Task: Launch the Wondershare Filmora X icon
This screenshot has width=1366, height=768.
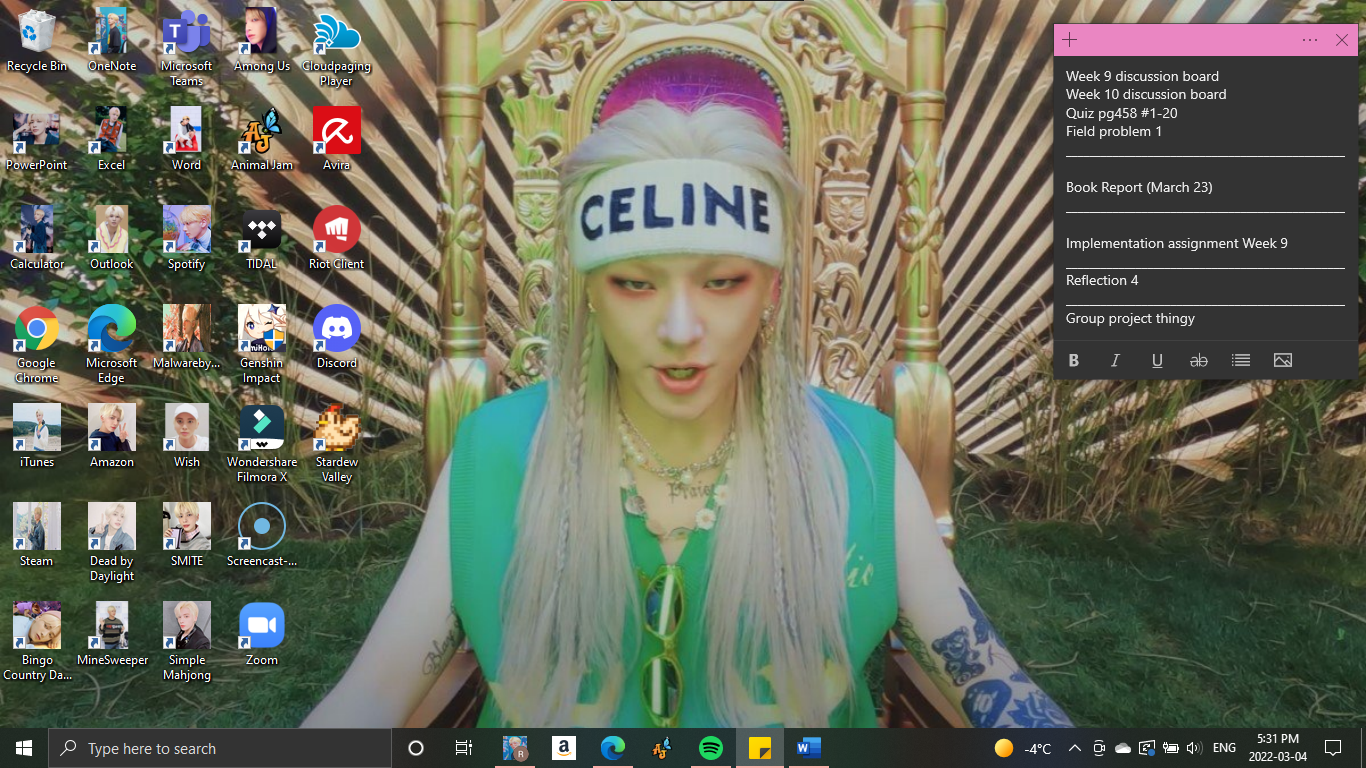Action: tap(262, 444)
